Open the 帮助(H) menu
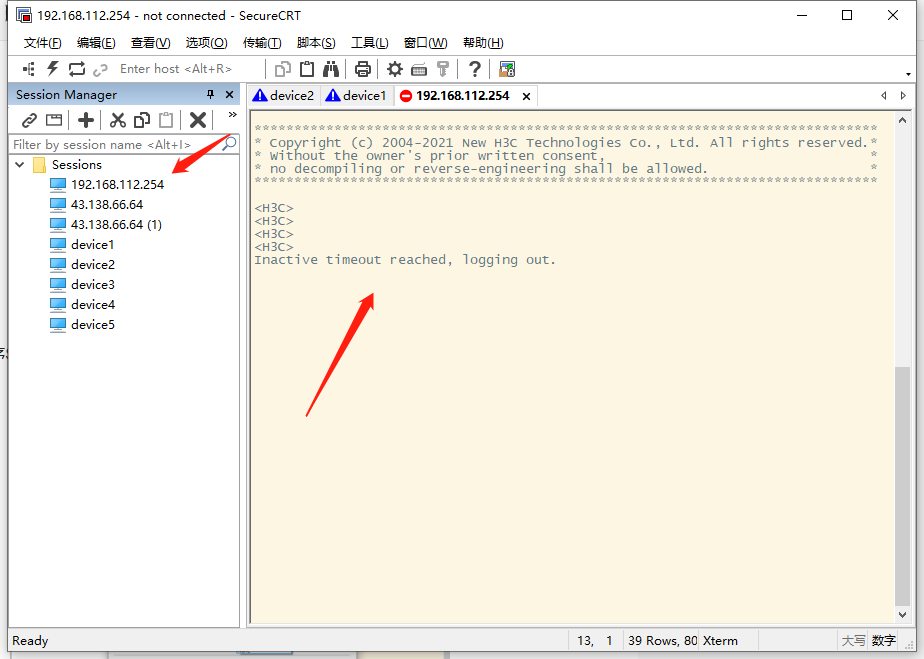 pyautogui.click(x=483, y=42)
